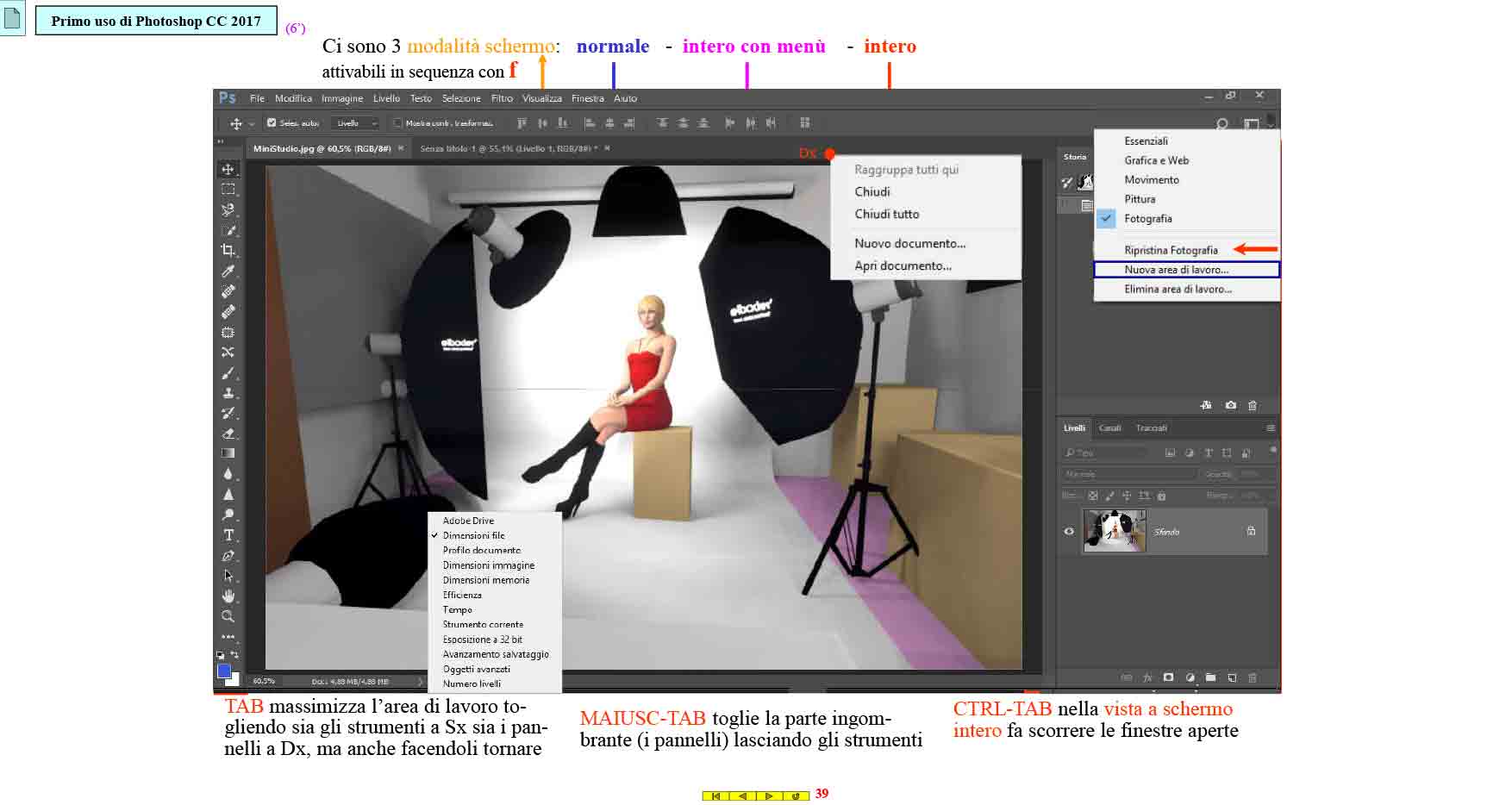1512x805 pixels.
Task: Select the Eyedropper tool in the toolbar
Action: (x=228, y=271)
